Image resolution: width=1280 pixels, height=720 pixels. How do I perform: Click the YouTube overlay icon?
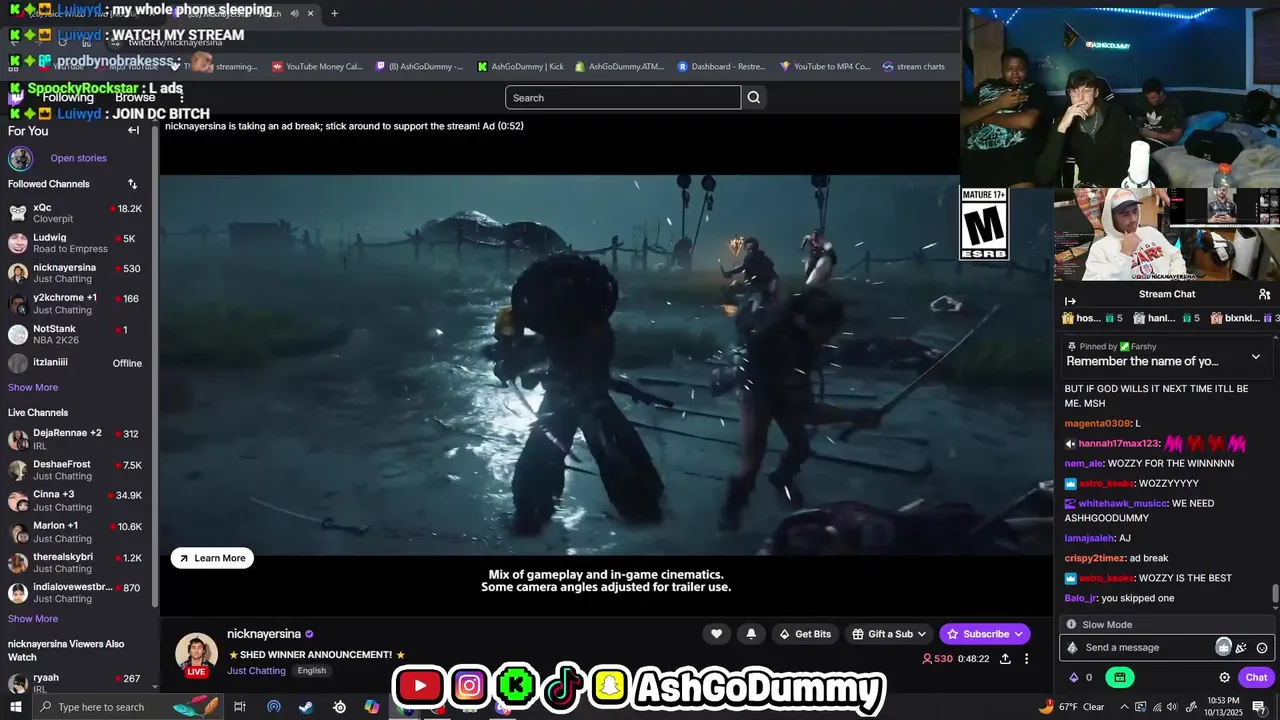click(x=419, y=686)
